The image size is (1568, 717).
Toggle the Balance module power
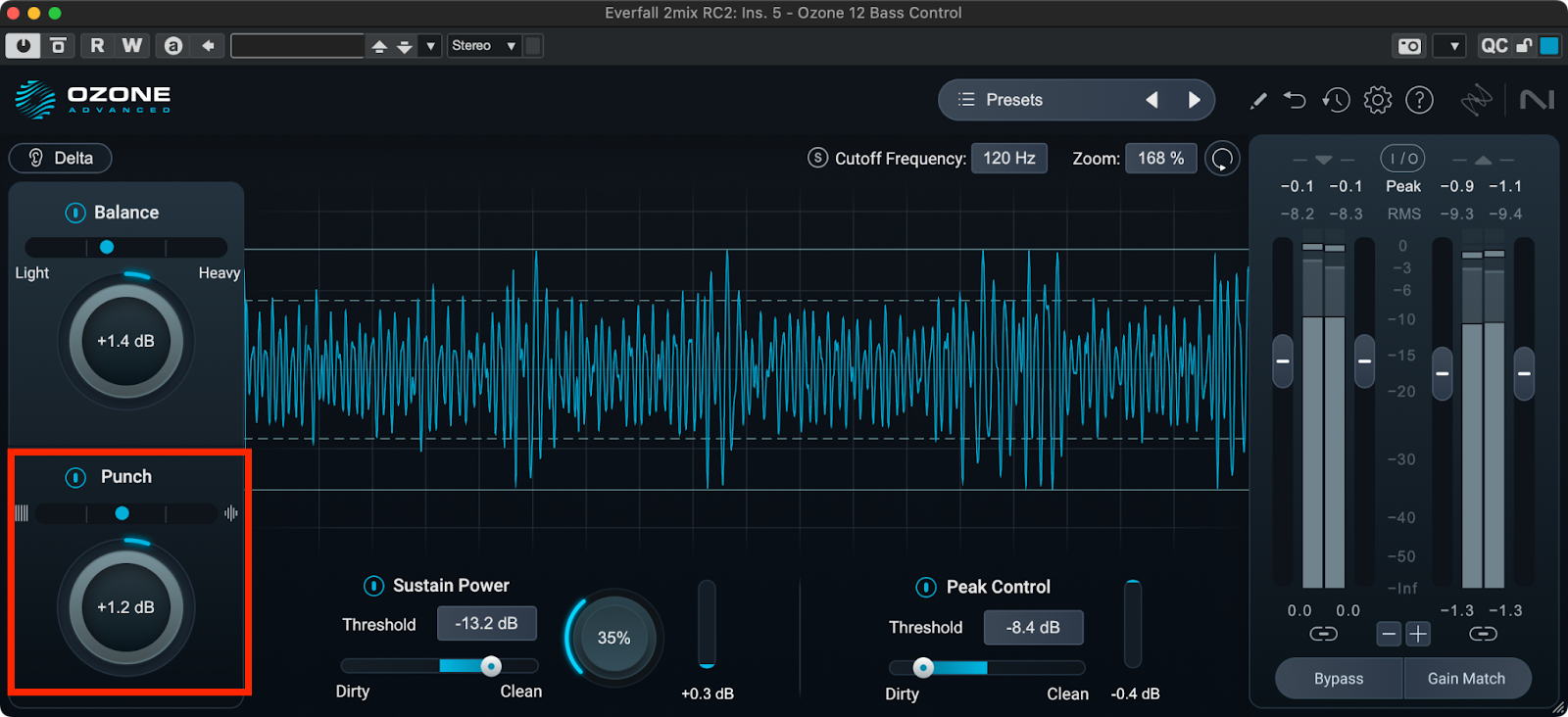click(x=75, y=213)
